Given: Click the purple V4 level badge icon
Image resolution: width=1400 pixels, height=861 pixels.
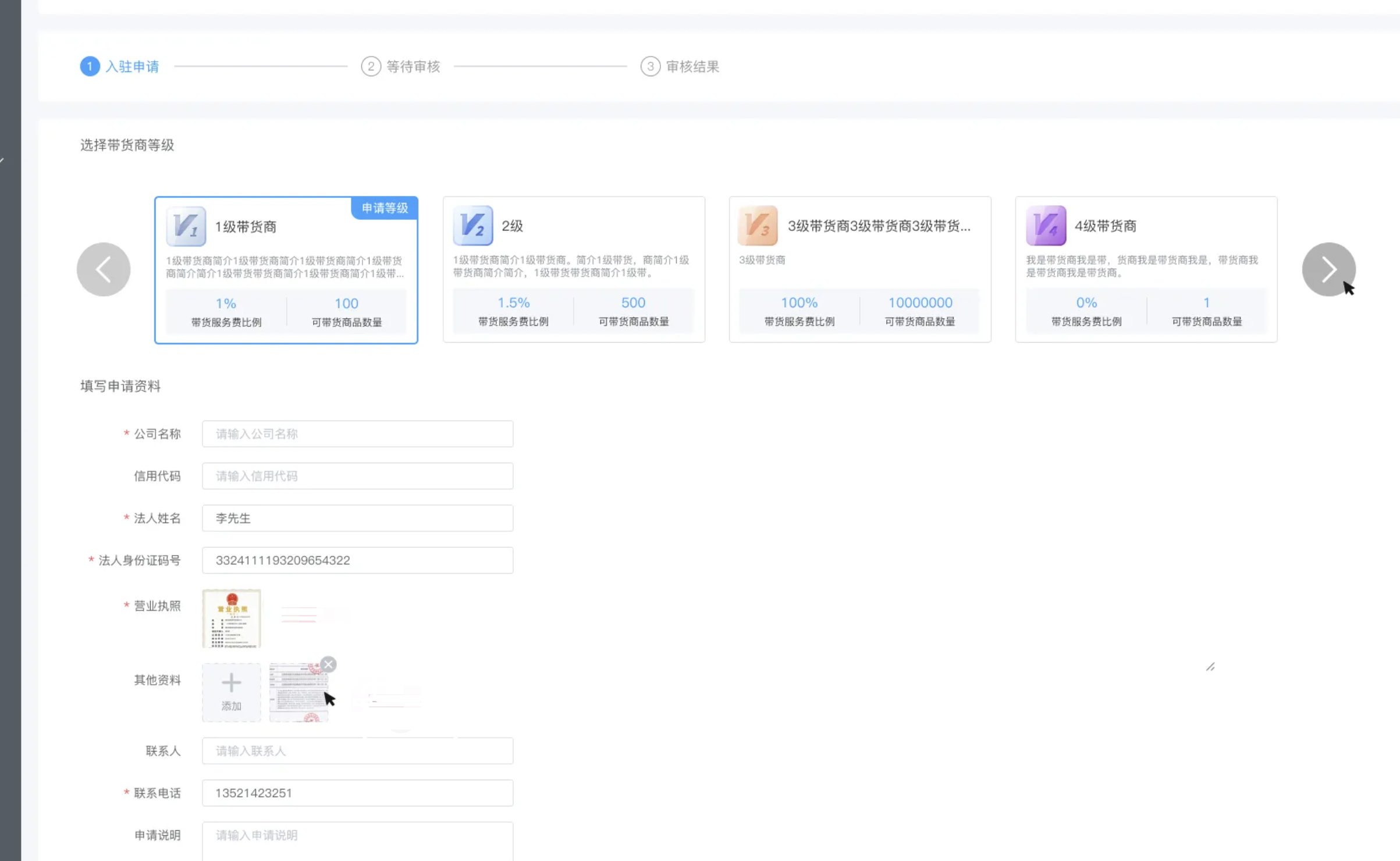Looking at the screenshot, I should (x=1046, y=225).
